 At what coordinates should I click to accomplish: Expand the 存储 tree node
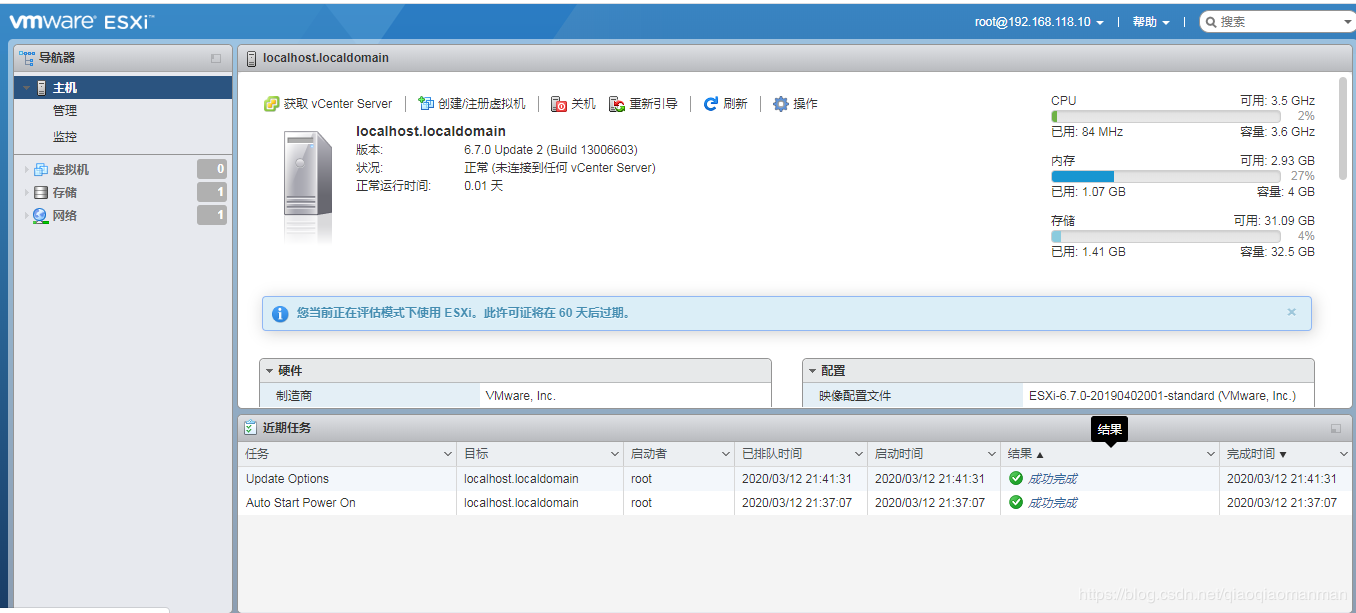pyautogui.click(x=27, y=193)
